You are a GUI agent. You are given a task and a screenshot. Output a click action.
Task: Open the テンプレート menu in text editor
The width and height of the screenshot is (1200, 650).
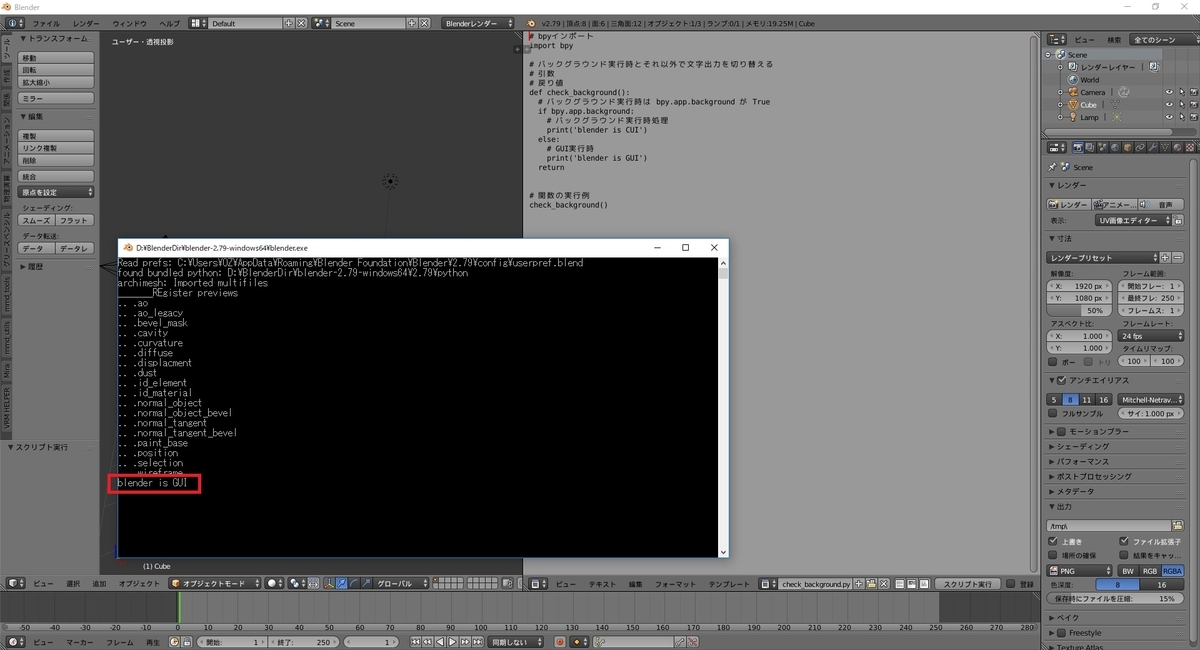729,583
